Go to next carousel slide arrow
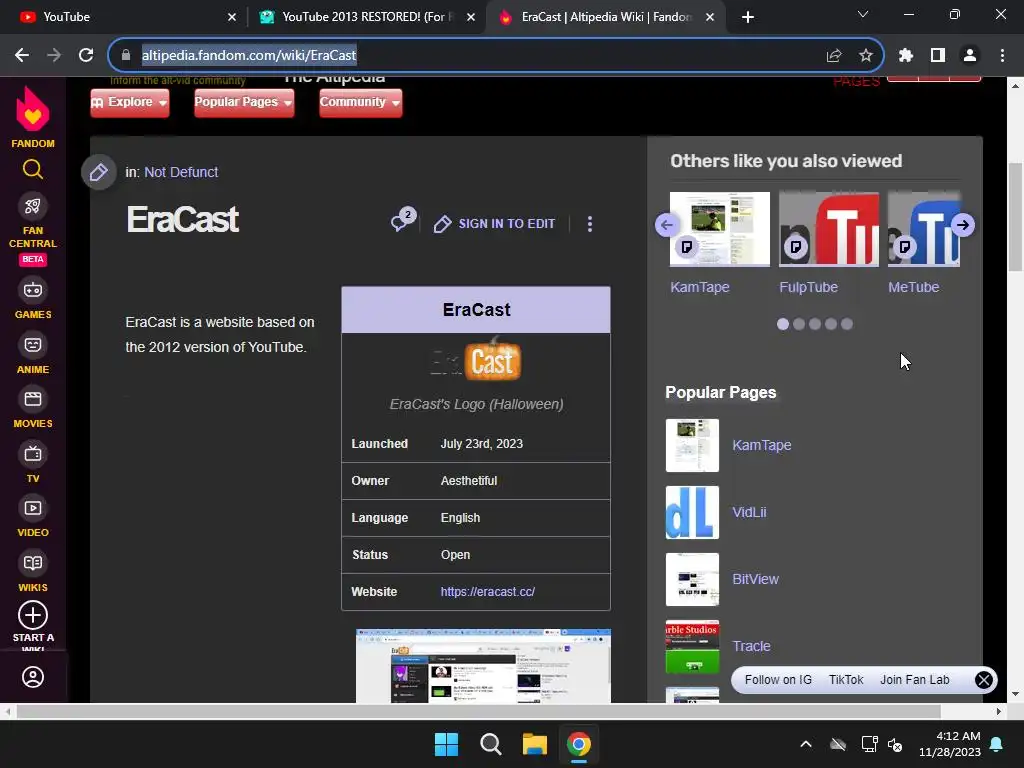The width and height of the screenshot is (1024, 768). tap(963, 225)
